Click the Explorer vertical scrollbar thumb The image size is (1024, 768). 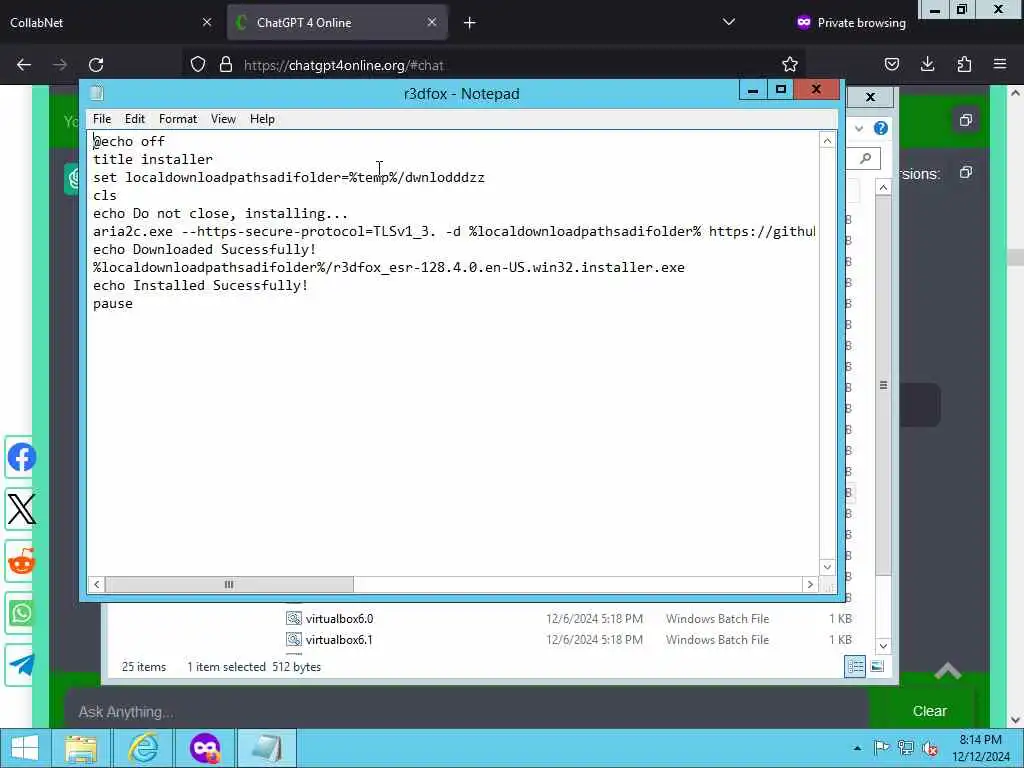883,385
